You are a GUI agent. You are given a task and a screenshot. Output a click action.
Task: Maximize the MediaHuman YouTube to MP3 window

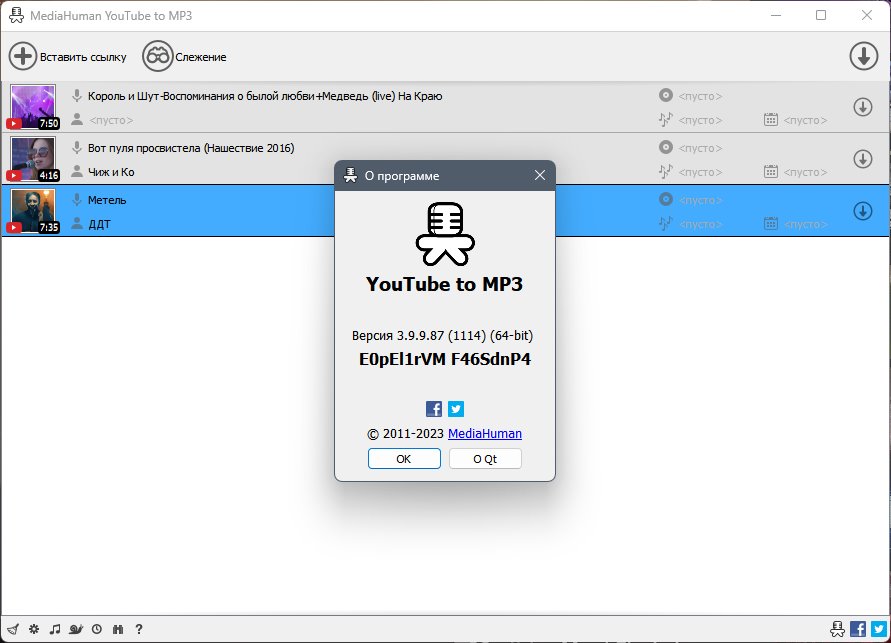pyautogui.click(x=821, y=15)
